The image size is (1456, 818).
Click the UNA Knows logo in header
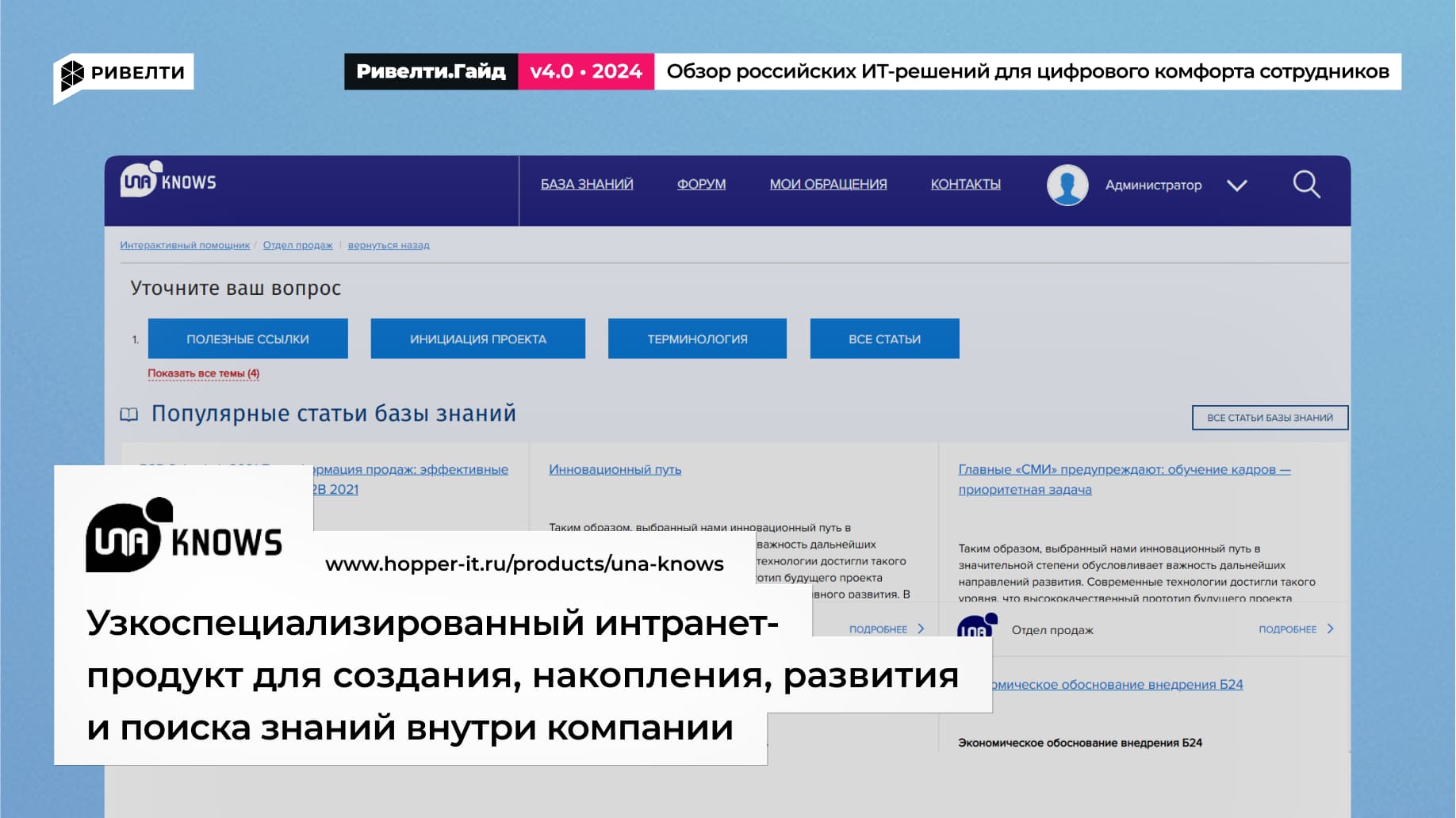click(x=168, y=181)
